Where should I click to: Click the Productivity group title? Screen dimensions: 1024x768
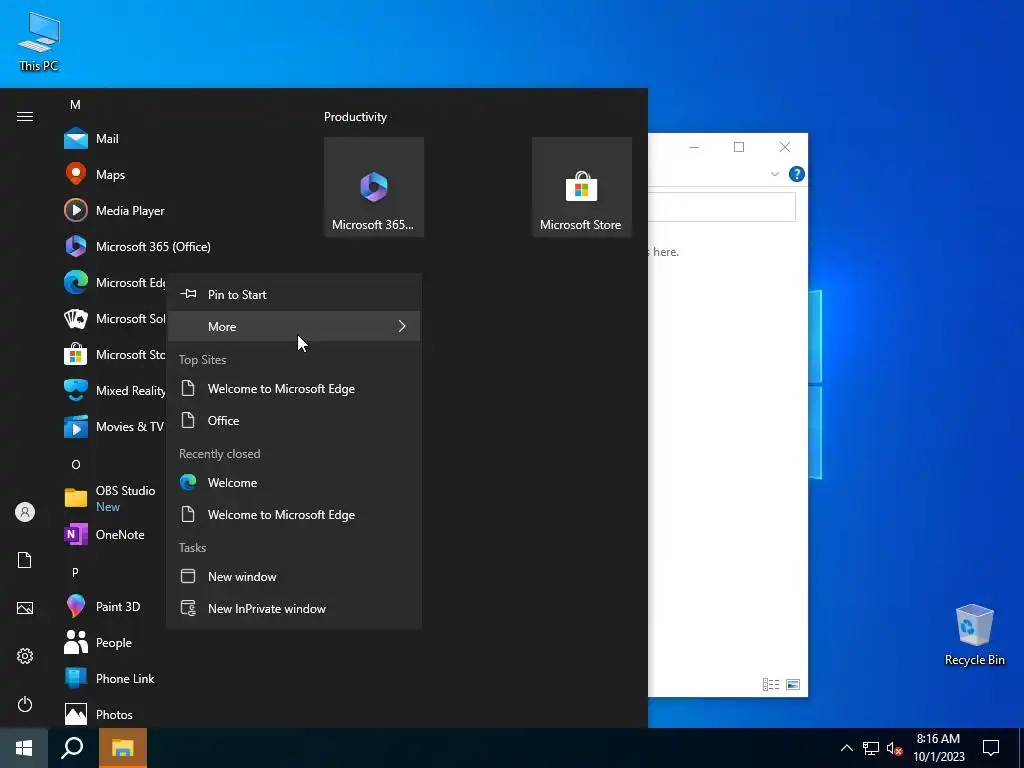(355, 117)
